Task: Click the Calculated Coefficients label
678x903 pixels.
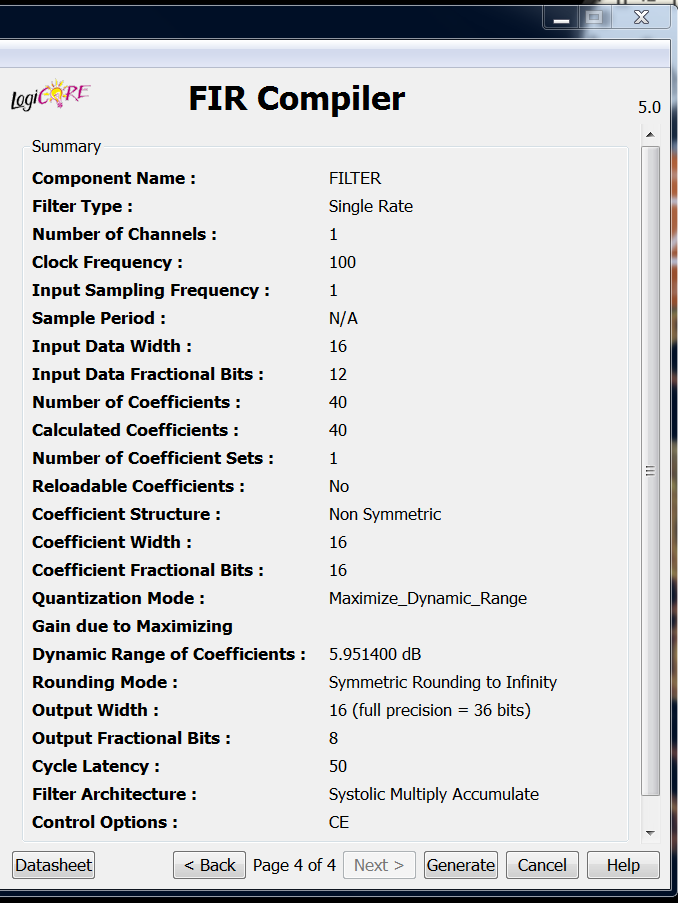Action: (x=135, y=430)
